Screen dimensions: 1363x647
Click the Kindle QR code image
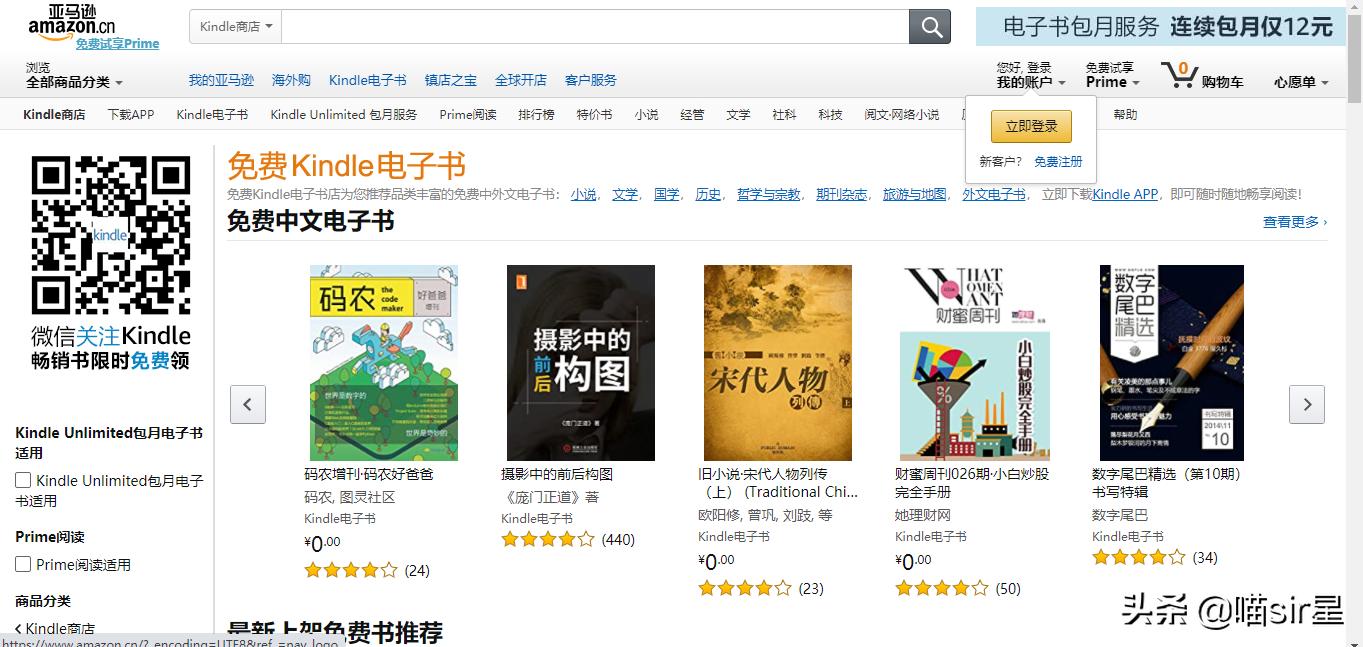110,235
